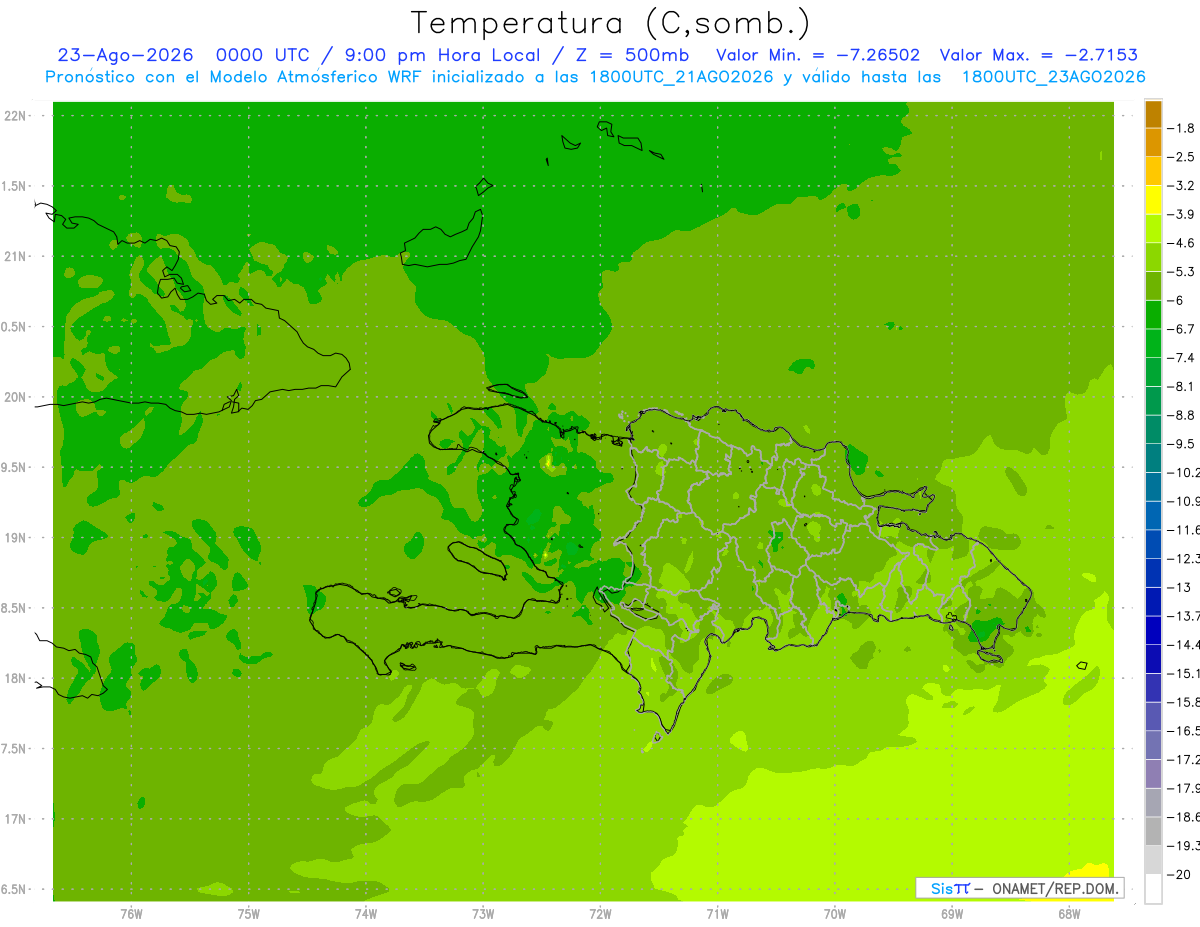This screenshot has height=927, width=1200.
Task: Click the 'Valor Min. = -7.26502' text
Action: pos(818,55)
